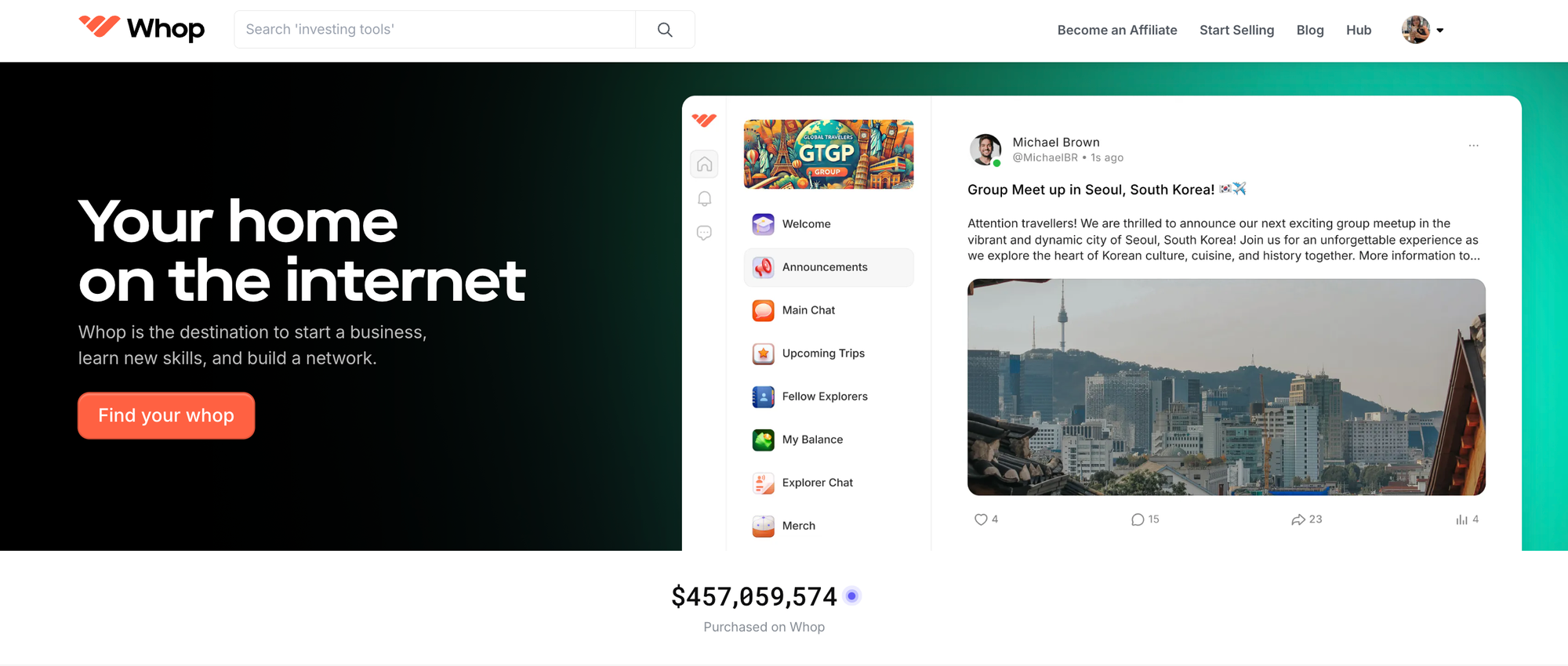The width and height of the screenshot is (1568, 666).
Task: Click the Whop logo in preview sidebar
Action: pos(704,120)
